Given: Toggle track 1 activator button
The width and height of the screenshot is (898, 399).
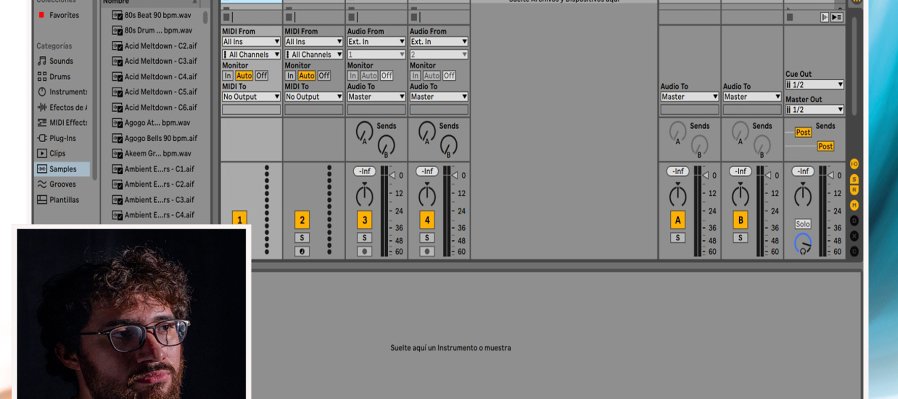Looking at the screenshot, I should pyautogui.click(x=239, y=219).
